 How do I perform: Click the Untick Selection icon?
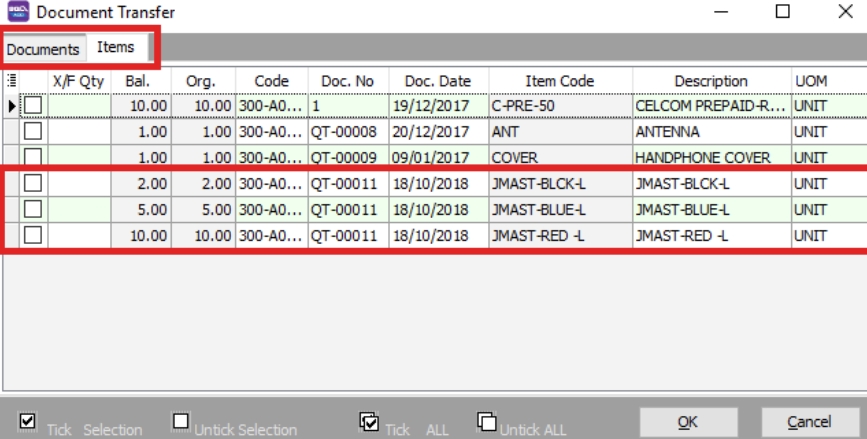pos(181,421)
